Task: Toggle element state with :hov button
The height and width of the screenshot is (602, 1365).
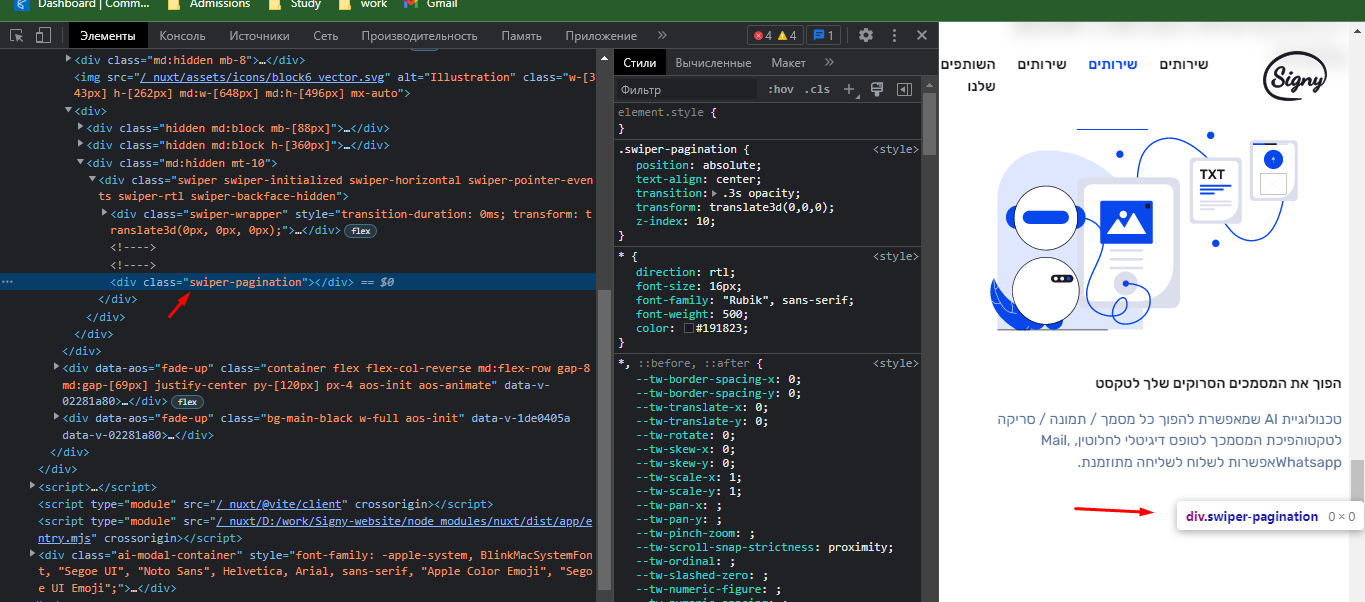Action: tap(781, 89)
